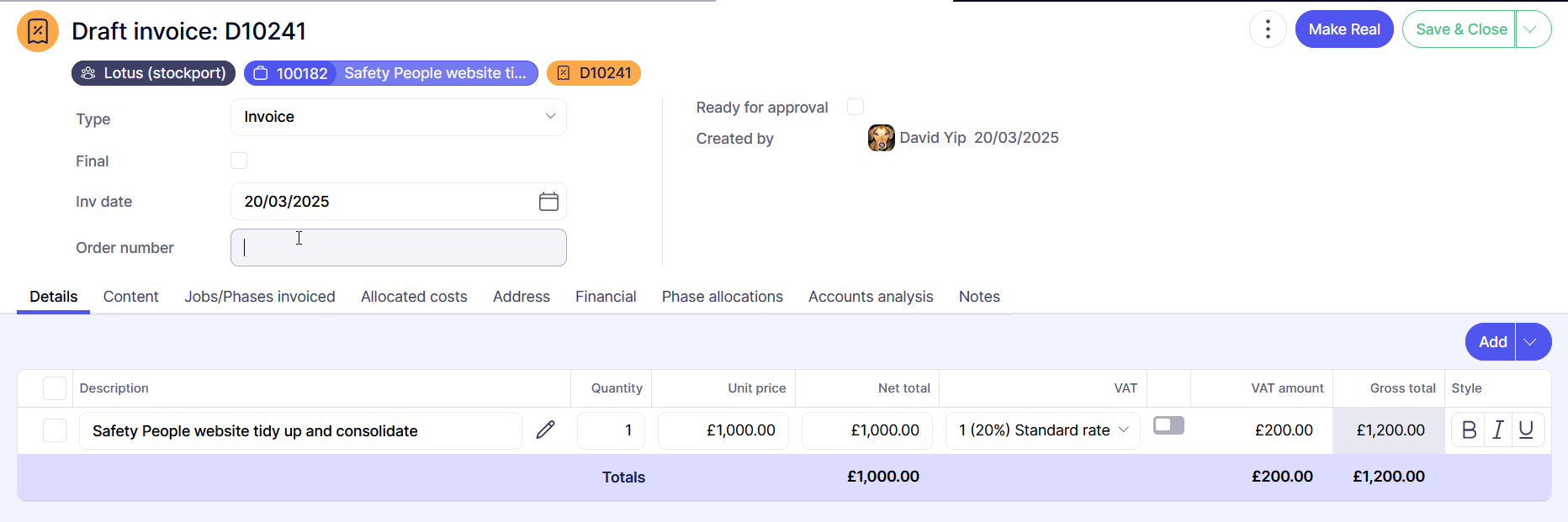The width and height of the screenshot is (1568, 522).
Task: Open the Lotus (stockport) client tag
Action: (x=153, y=73)
